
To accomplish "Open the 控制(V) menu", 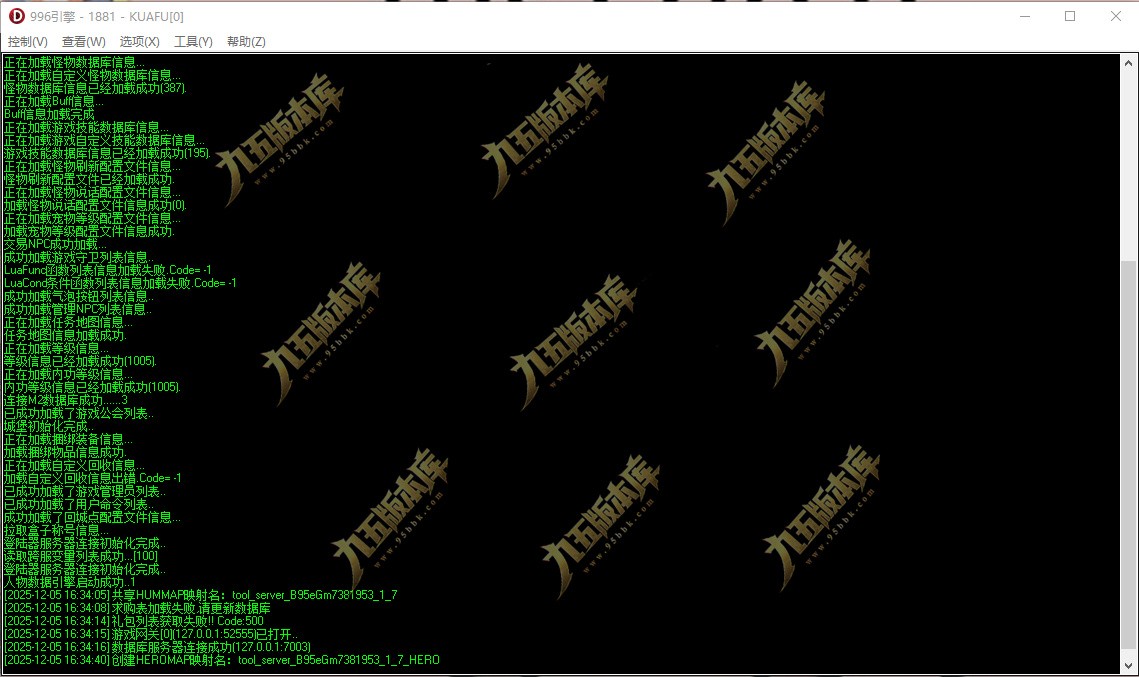I will tap(28, 41).
